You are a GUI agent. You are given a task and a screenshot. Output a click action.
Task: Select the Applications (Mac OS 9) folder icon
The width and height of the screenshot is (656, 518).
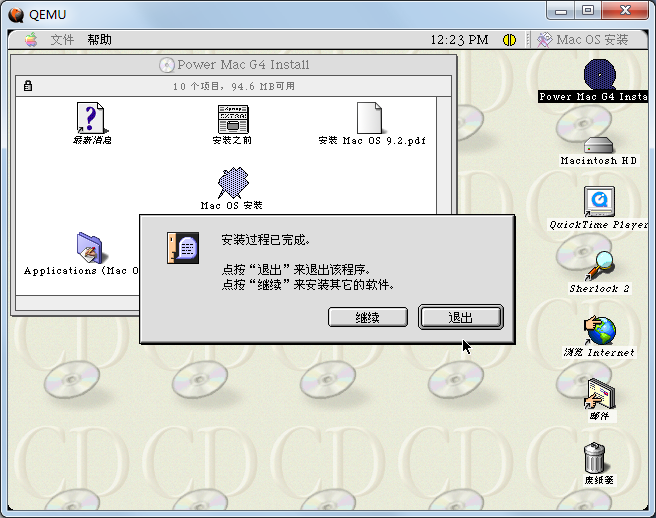(89, 248)
